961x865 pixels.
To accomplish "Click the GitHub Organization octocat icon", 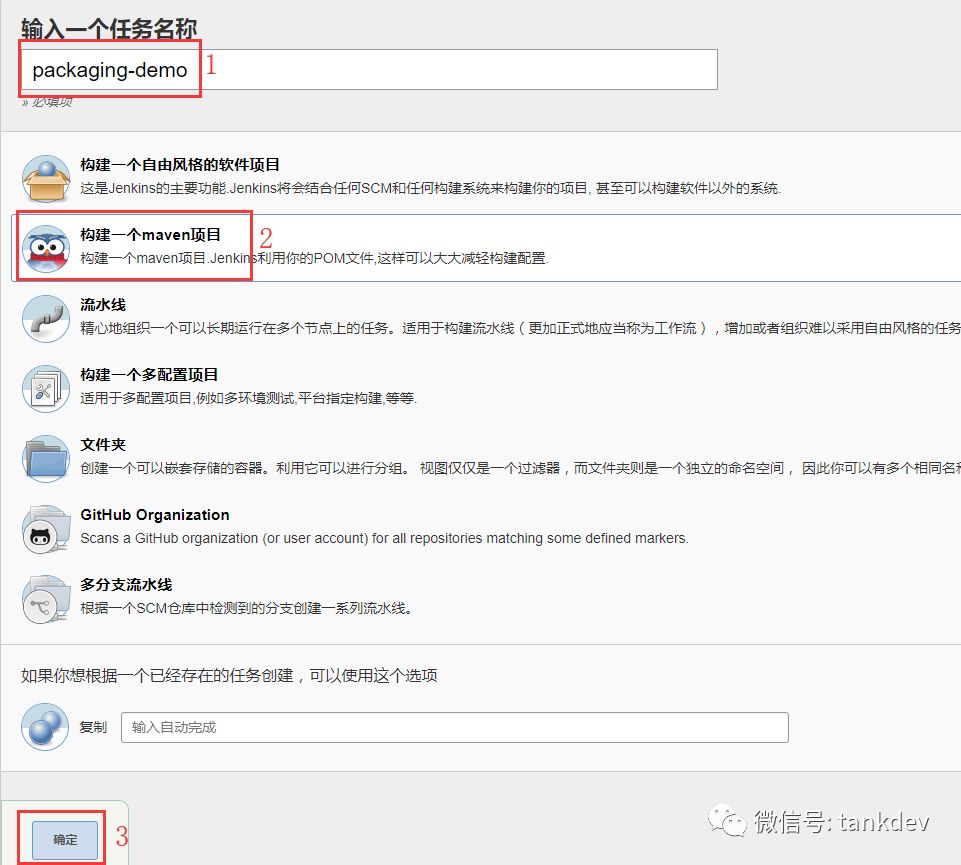I will [x=46, y=529].
